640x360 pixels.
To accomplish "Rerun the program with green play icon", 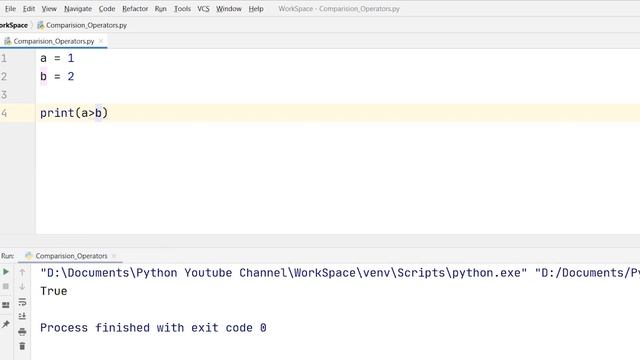I will point(6,272).
